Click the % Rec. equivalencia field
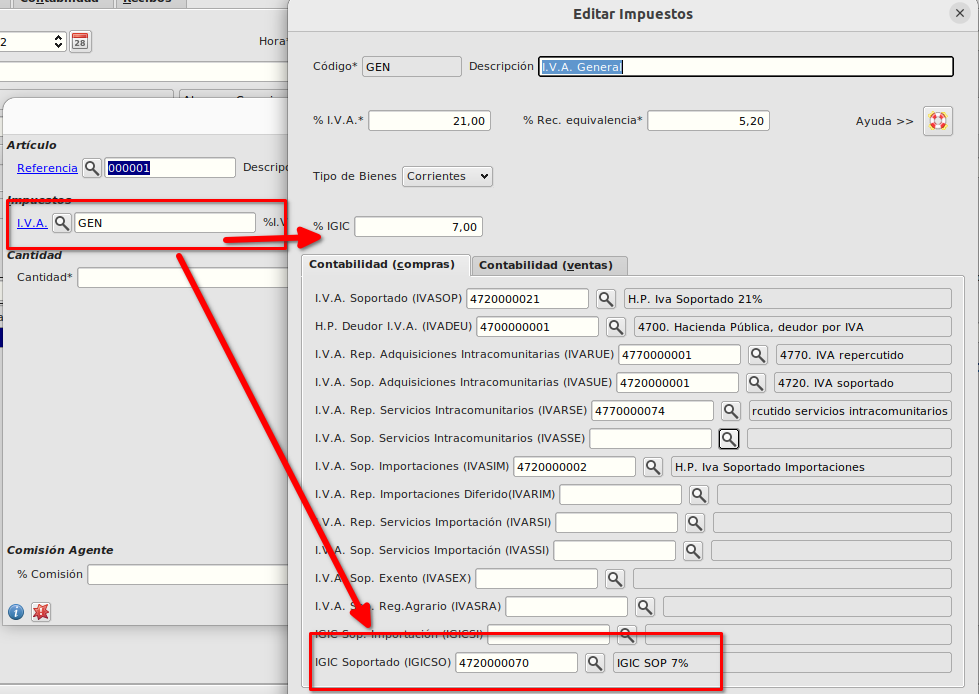Screen dimensions: 979x694 click(x=709, y=121)
